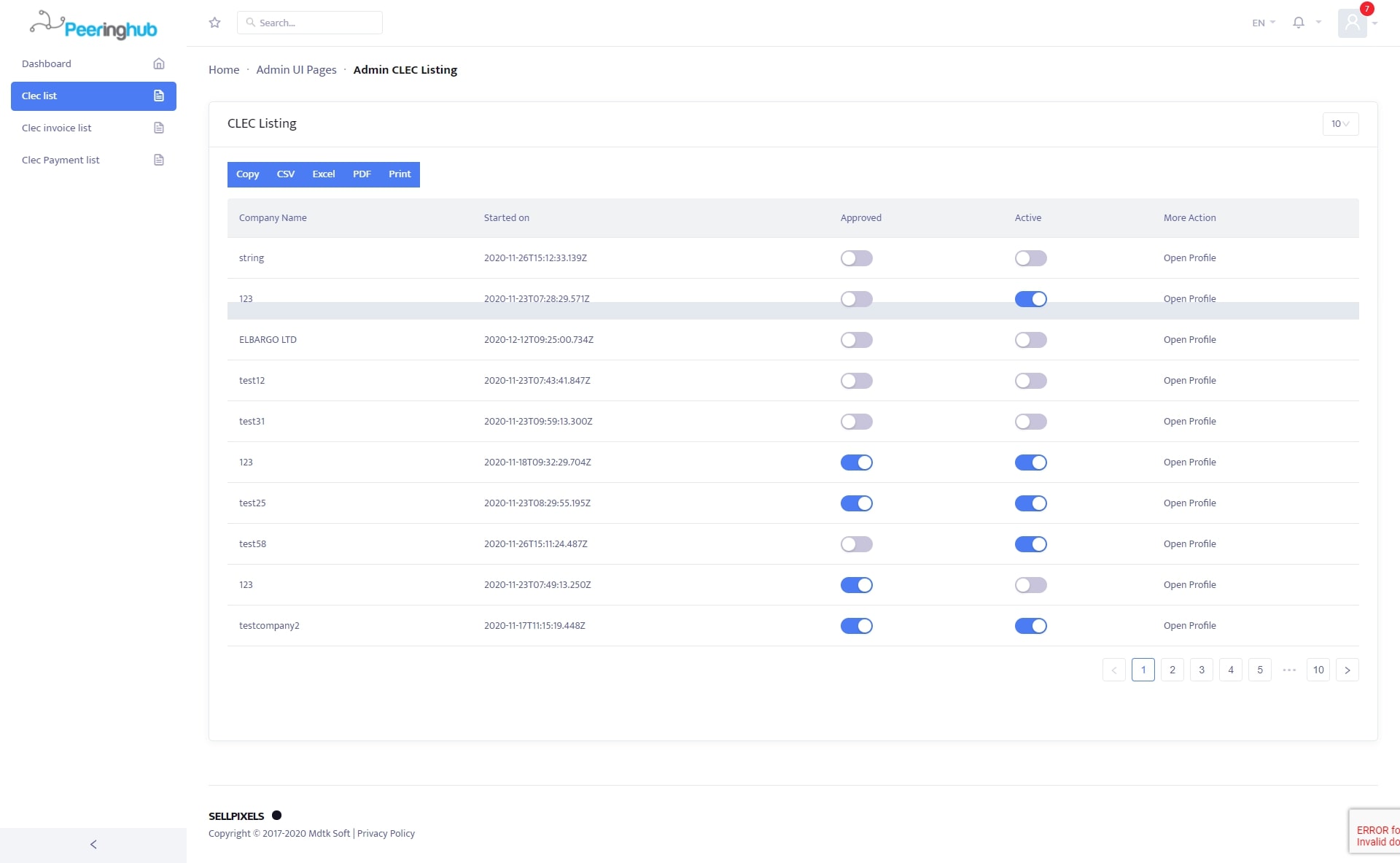This screenshot has height=863, width=1400.
Task: Export table as Excel
Action: tap(323, 174)
